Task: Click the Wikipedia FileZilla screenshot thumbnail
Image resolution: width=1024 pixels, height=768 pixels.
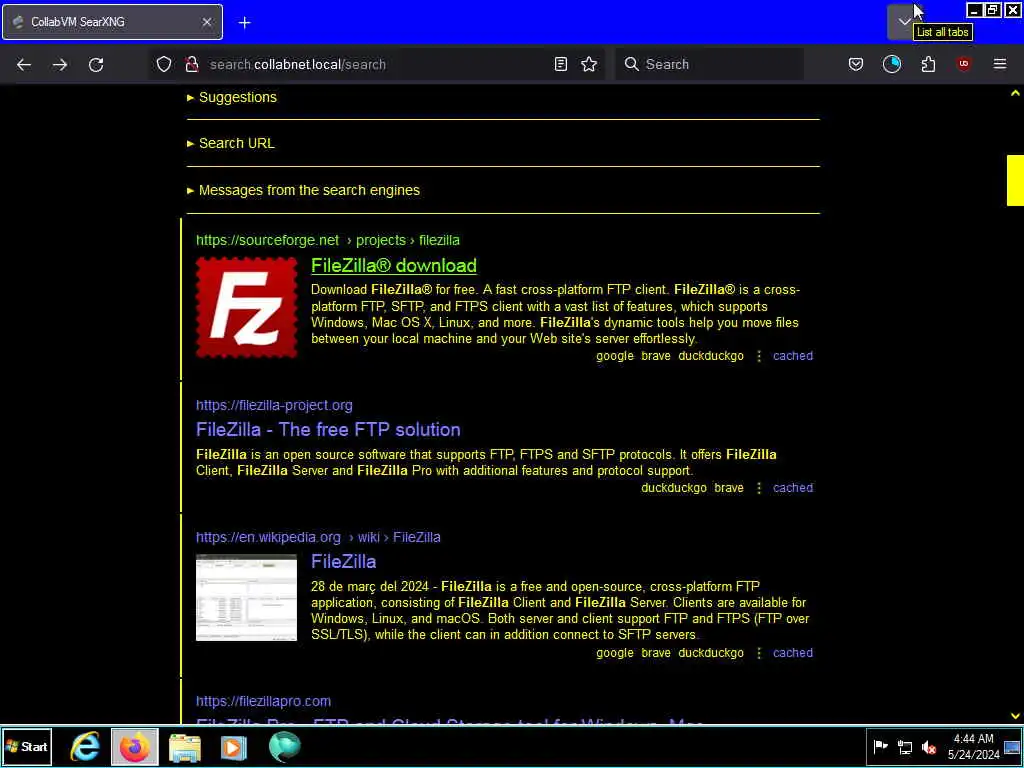Action: coord(247,598)
